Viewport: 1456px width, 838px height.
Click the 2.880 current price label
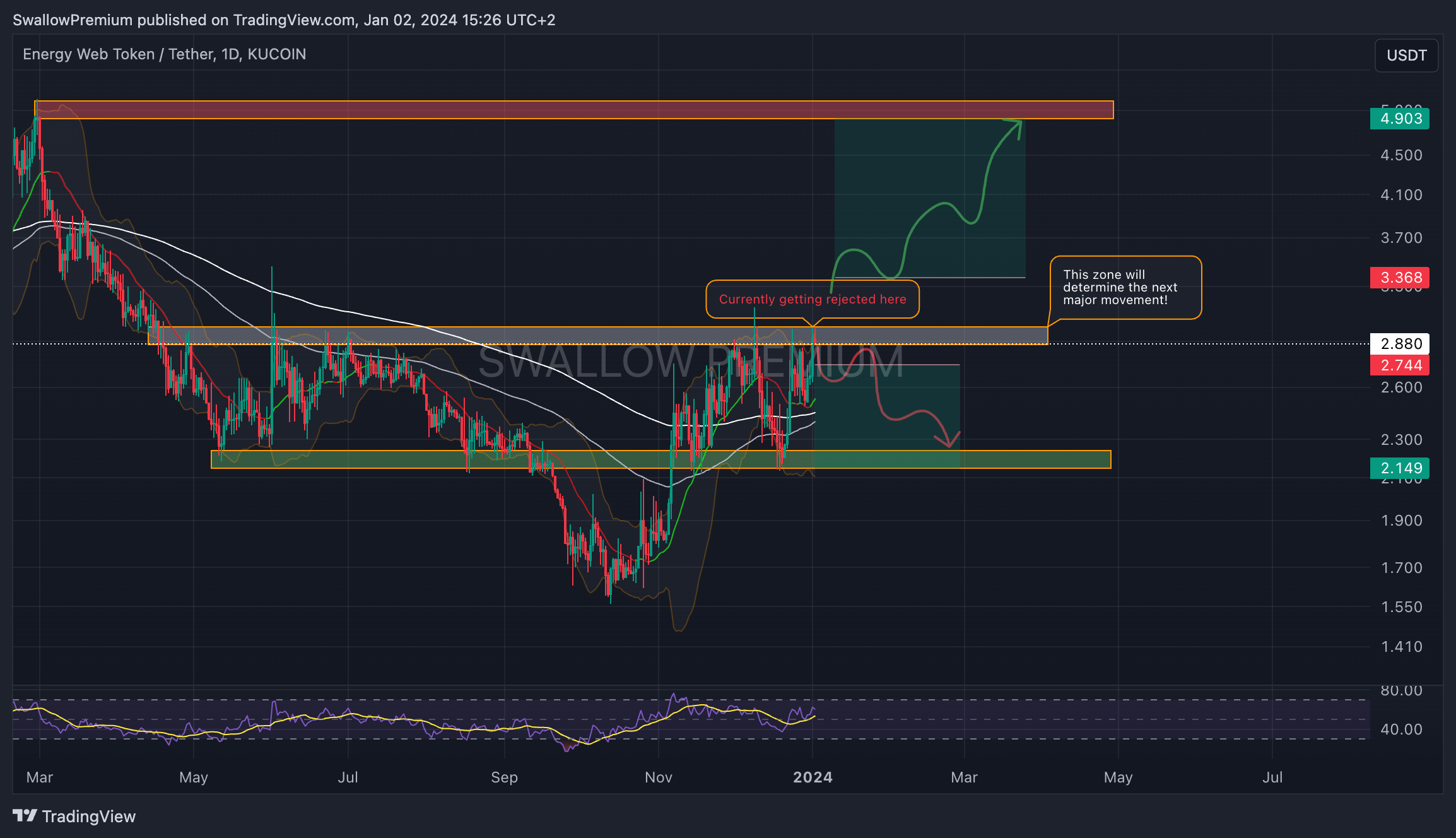[x=1400, y=344]
